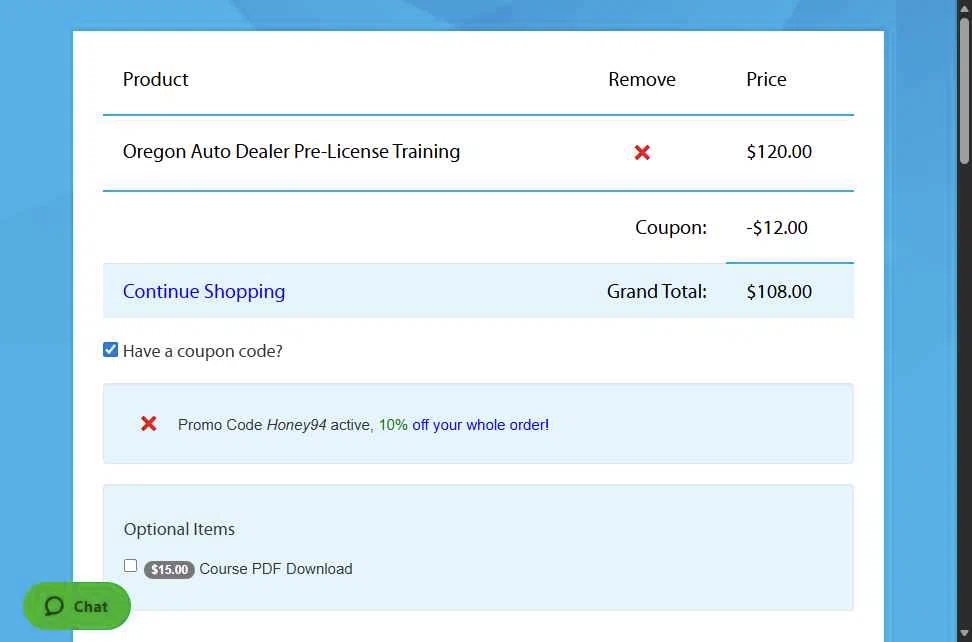Click the Promo Code Honey94 active text

click(275, 425)
